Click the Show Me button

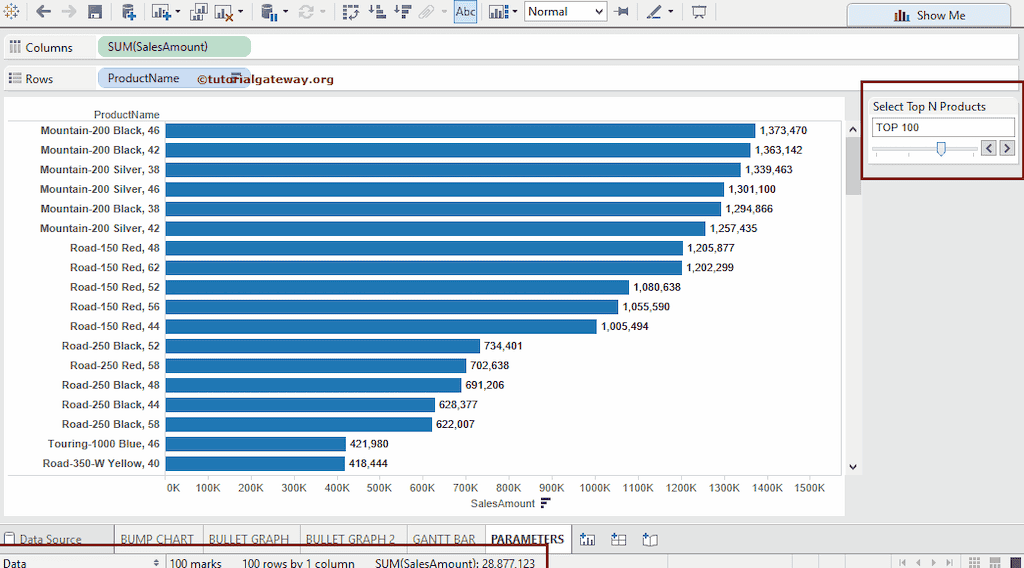(x=928, y=15)
